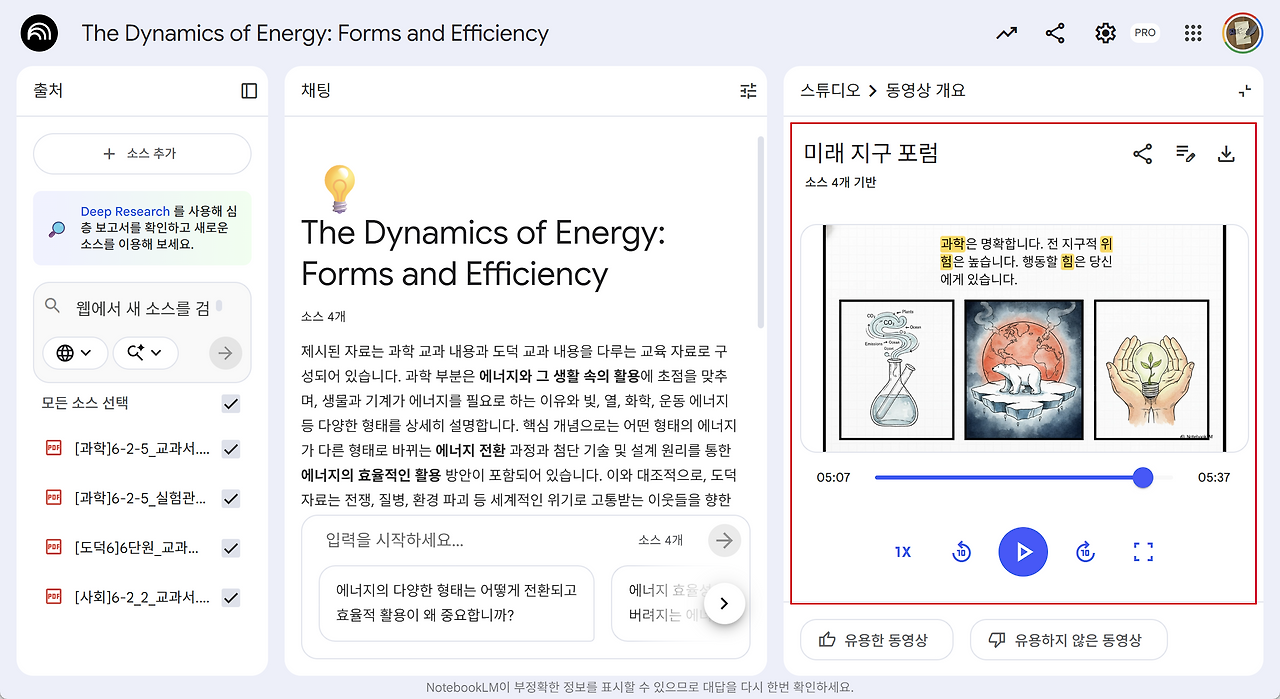The height and width of the screenshot is (699, 1280).
Task: Click the Deep Research link
Action: pos(125,212)
